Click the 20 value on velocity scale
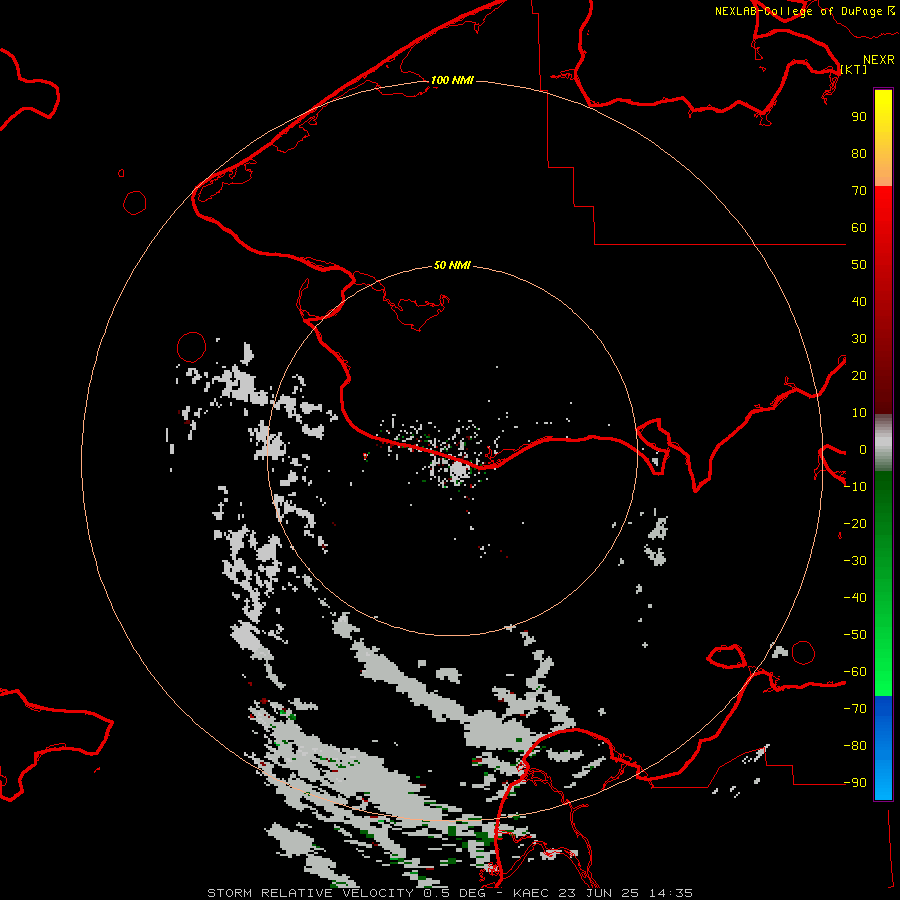The height and width of the screenshot is (900, 900). click(859, 376)
